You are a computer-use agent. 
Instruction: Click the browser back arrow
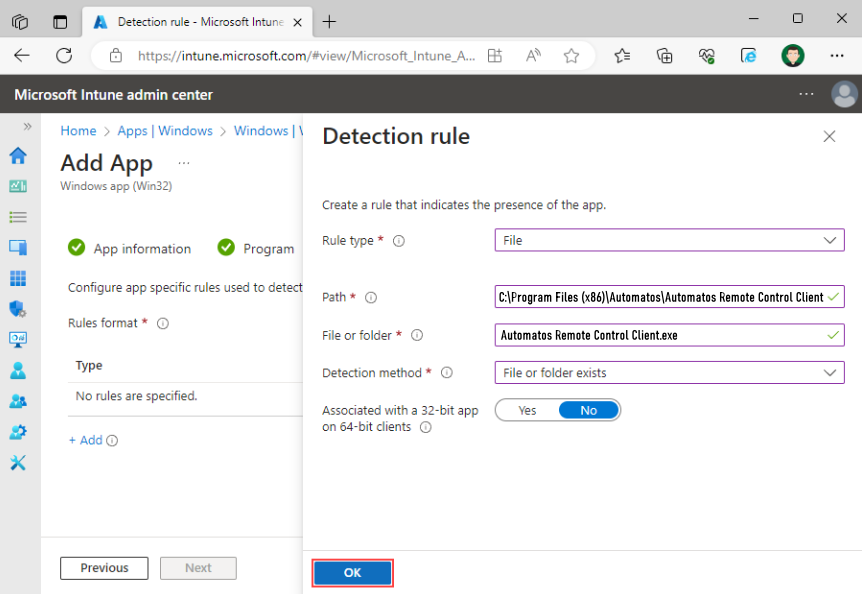22,55
